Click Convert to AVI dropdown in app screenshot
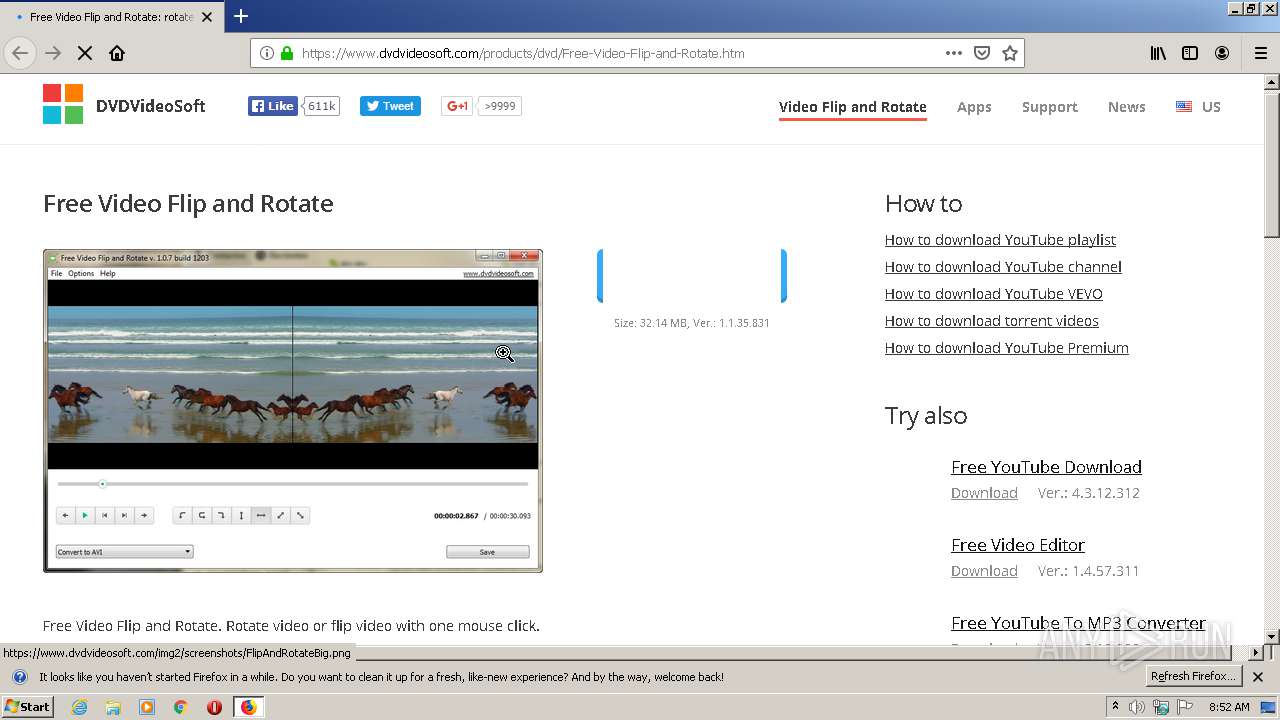 [124, 552]
